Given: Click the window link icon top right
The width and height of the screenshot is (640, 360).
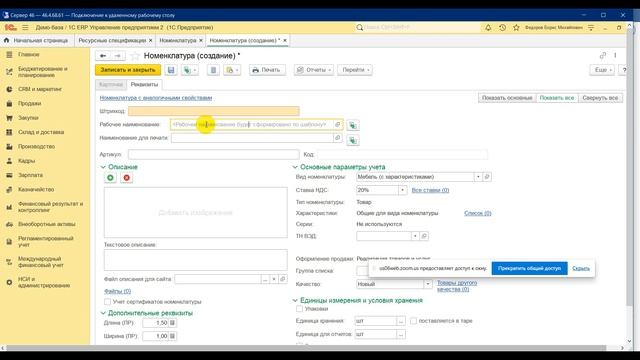Looking at the screenshot, I should tap(603, 56).
